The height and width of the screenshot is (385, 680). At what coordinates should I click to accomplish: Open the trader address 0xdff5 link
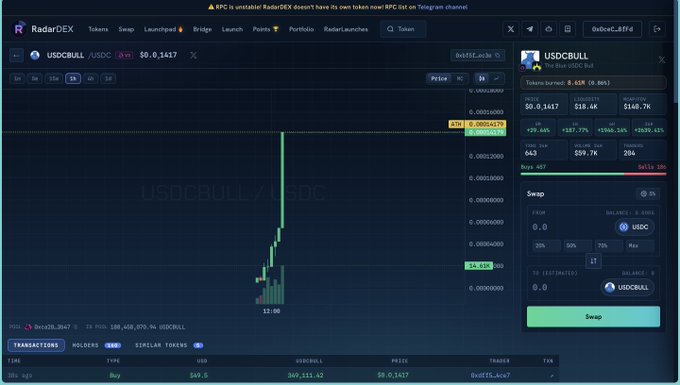pos(490,375)
